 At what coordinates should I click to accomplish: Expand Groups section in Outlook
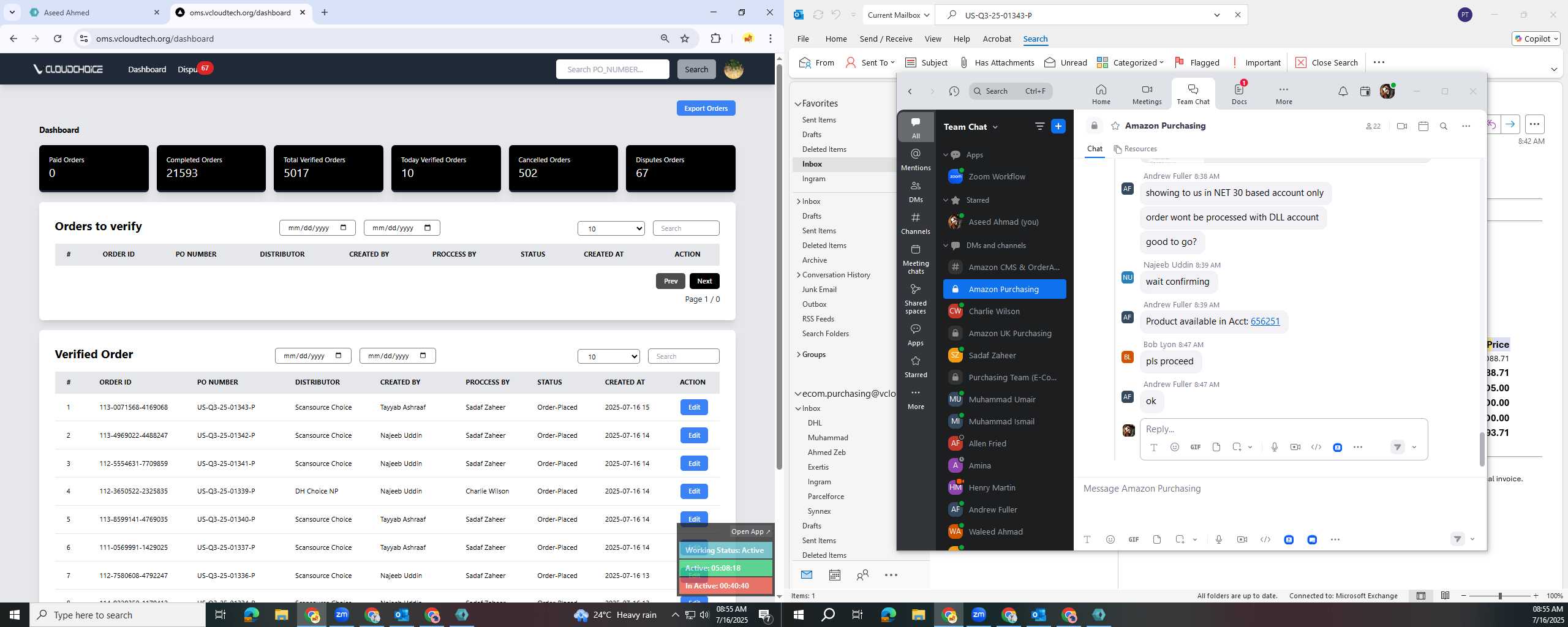[799, 355]
